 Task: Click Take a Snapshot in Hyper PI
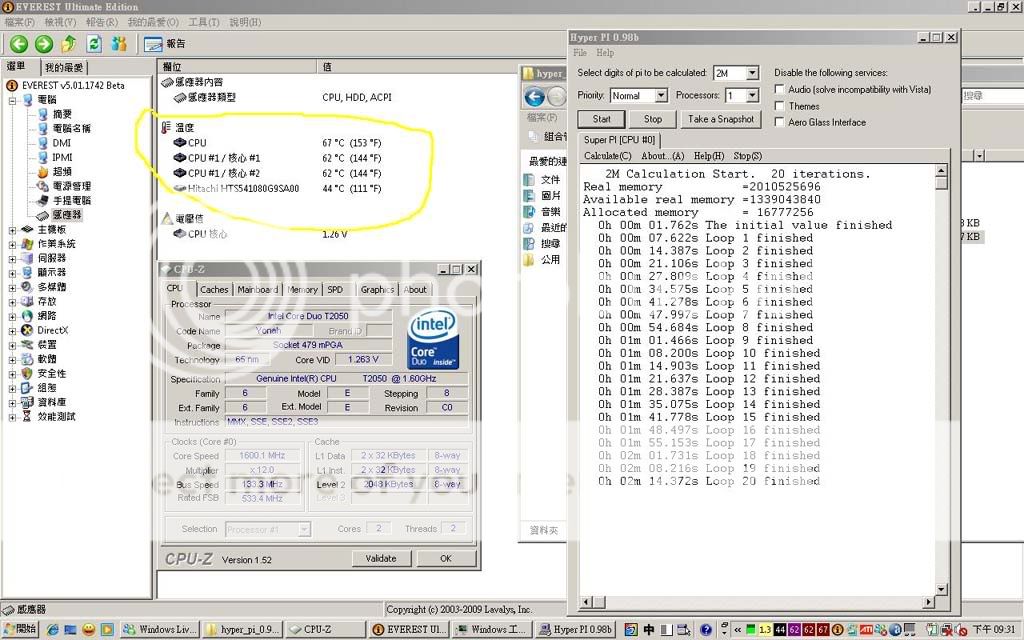point(721,119)
